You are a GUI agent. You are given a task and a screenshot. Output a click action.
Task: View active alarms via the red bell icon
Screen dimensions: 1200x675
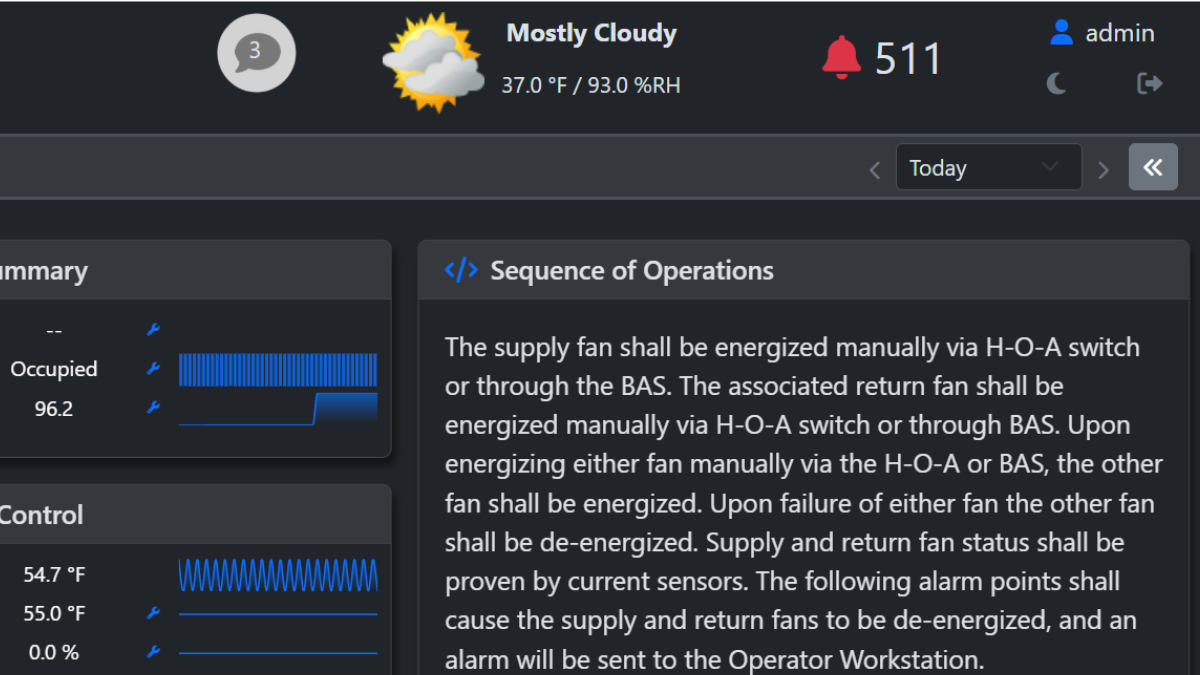(842, 57)
